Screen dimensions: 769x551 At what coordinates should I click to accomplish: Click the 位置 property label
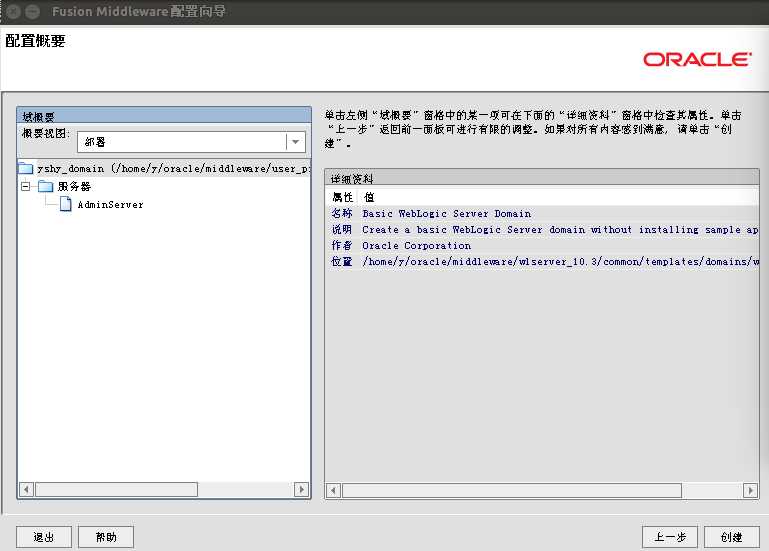tap(342, 262)
